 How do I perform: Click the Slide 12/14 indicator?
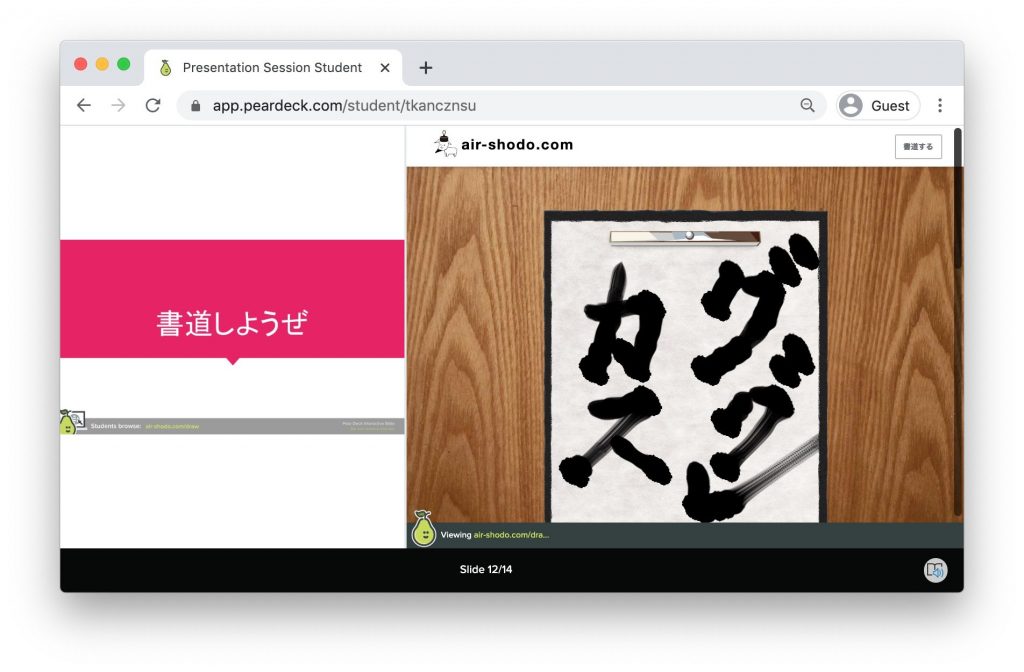[486, 570]
